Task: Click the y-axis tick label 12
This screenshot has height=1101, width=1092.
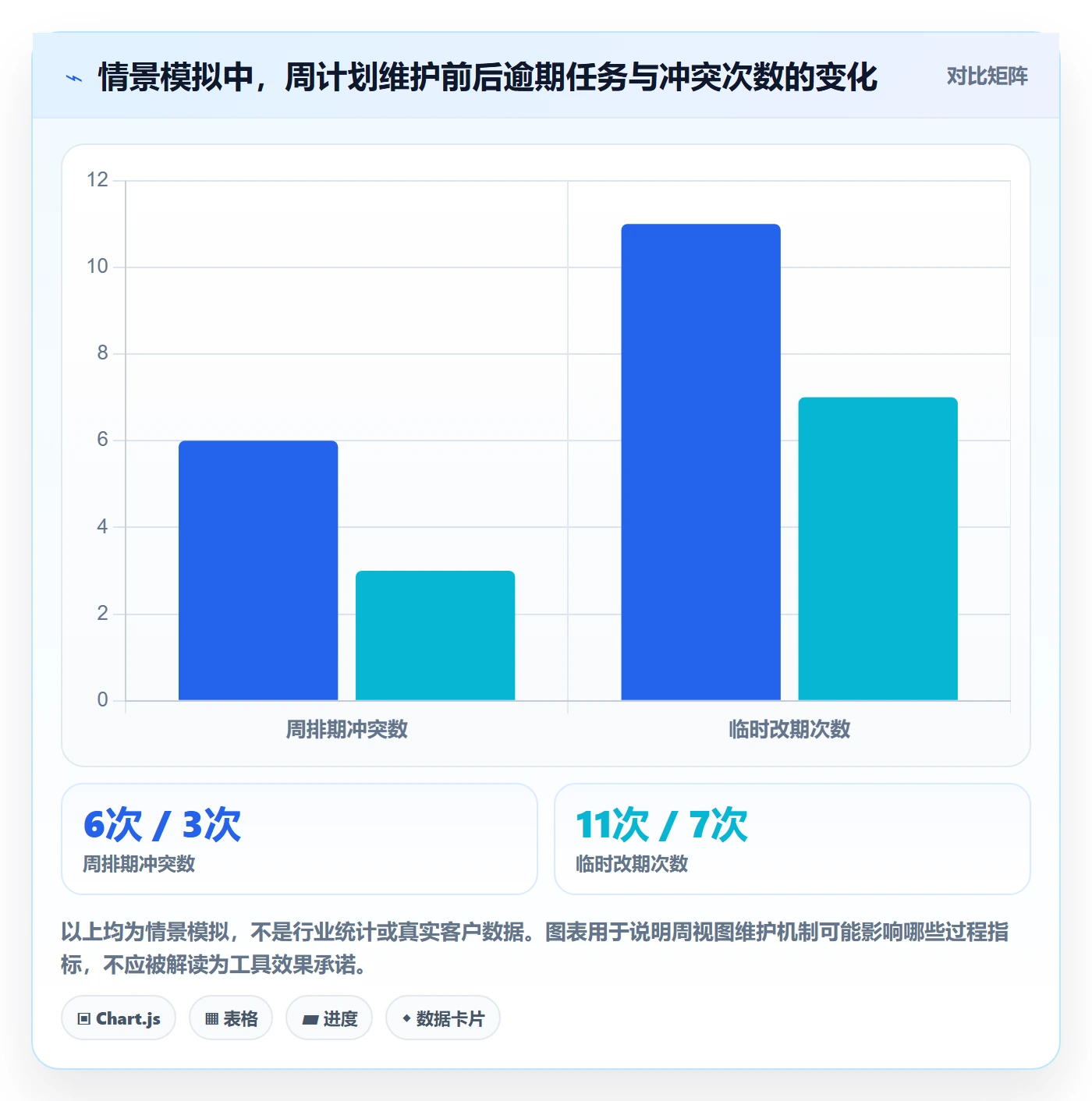Action: pyautogui.click(x=97, y=180)
